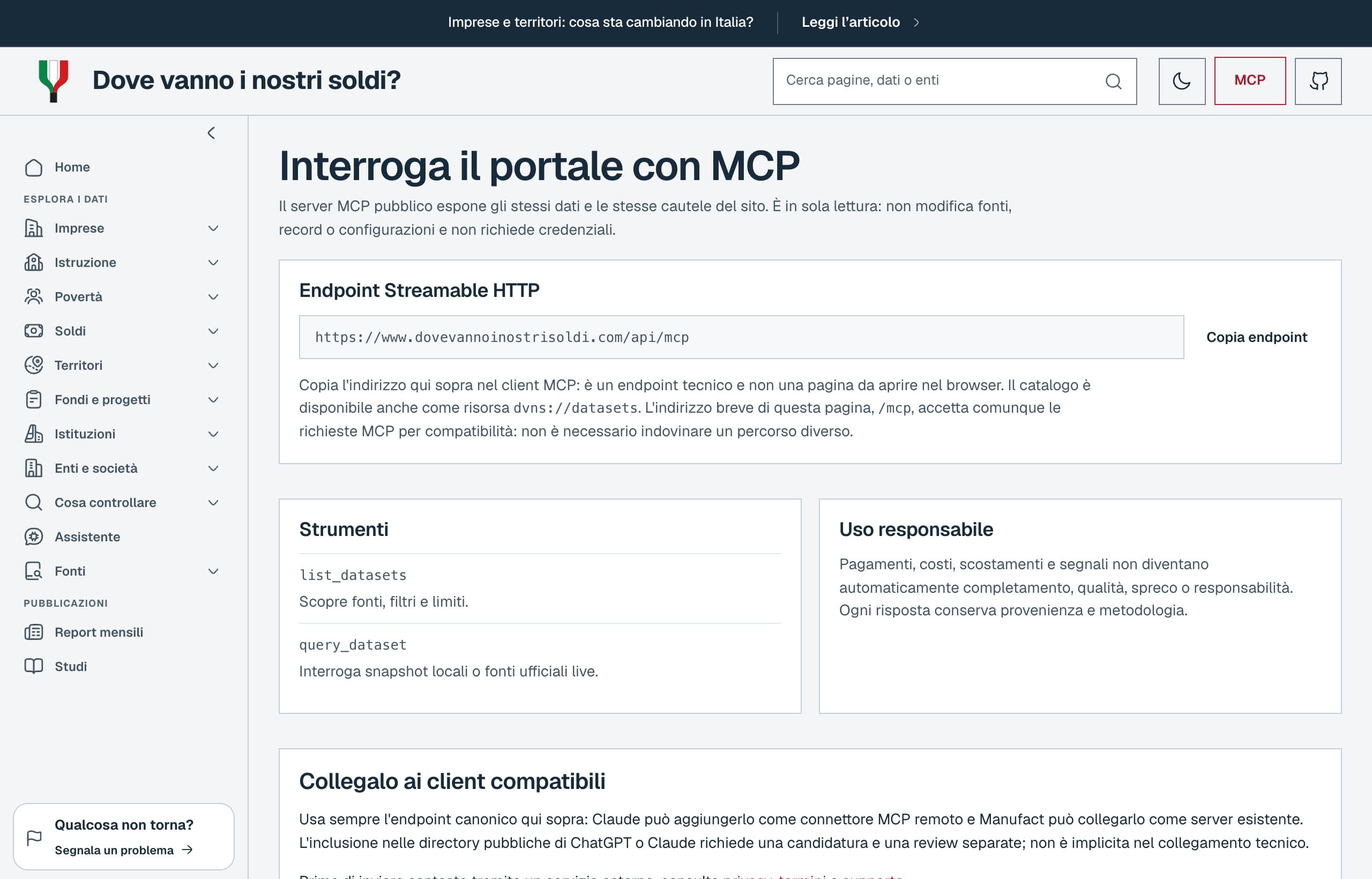1372x879 pixels.
Task: Click the magnifier search icon
Action: tap(1113, 81)
